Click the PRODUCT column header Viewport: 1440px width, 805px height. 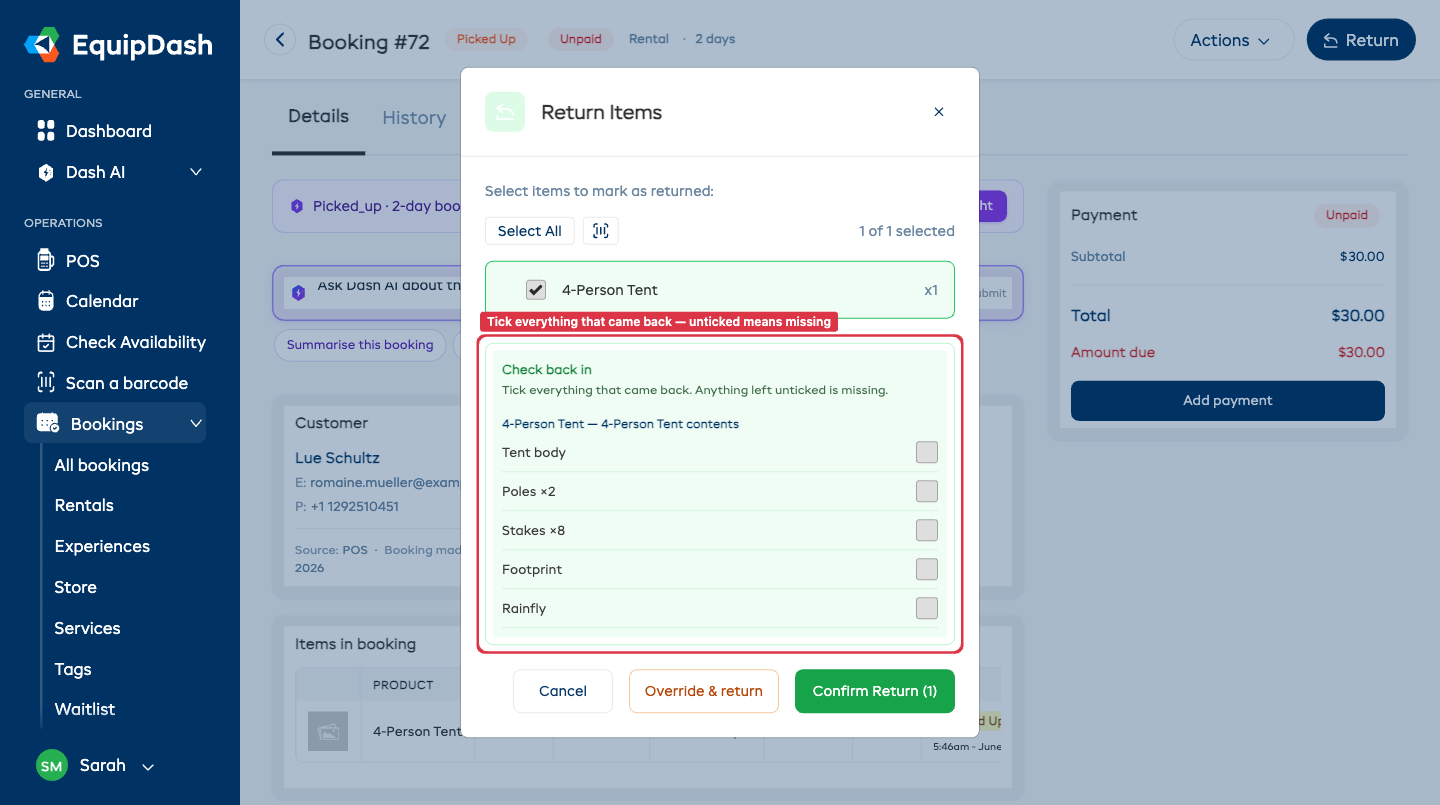403,685
